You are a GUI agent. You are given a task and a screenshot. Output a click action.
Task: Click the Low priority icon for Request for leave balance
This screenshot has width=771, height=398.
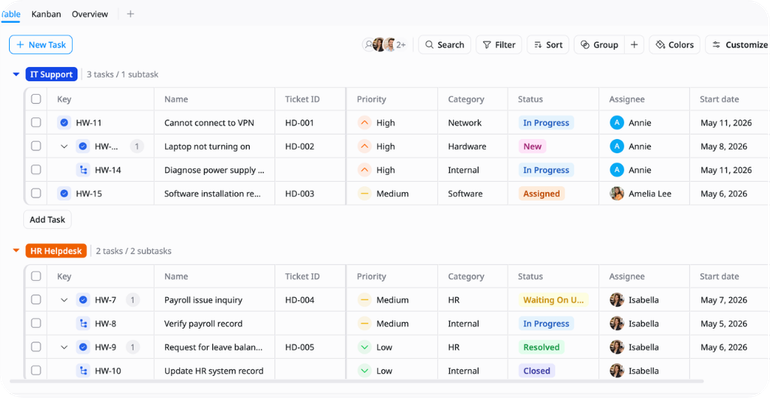coord(364,347)
